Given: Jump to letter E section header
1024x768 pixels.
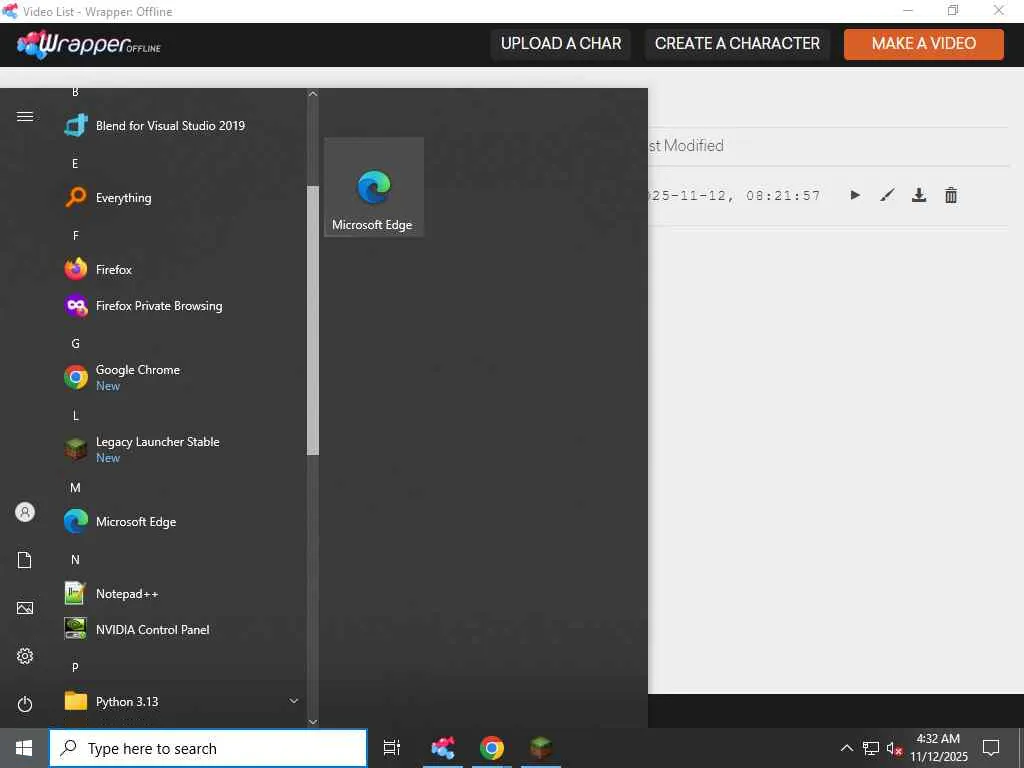Looking at the screenshot, I should (75, 163).
